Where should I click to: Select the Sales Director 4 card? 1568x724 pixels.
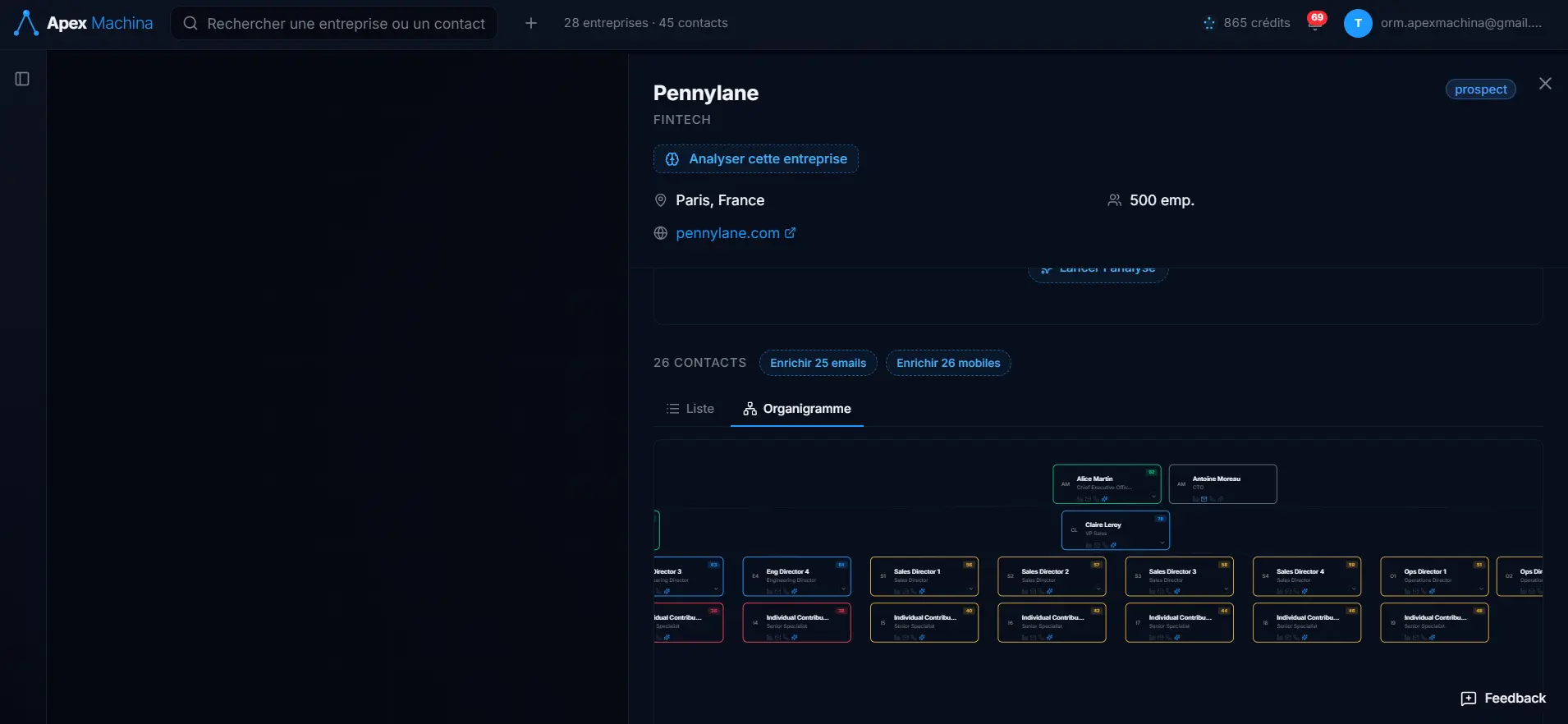[1307, 576]
